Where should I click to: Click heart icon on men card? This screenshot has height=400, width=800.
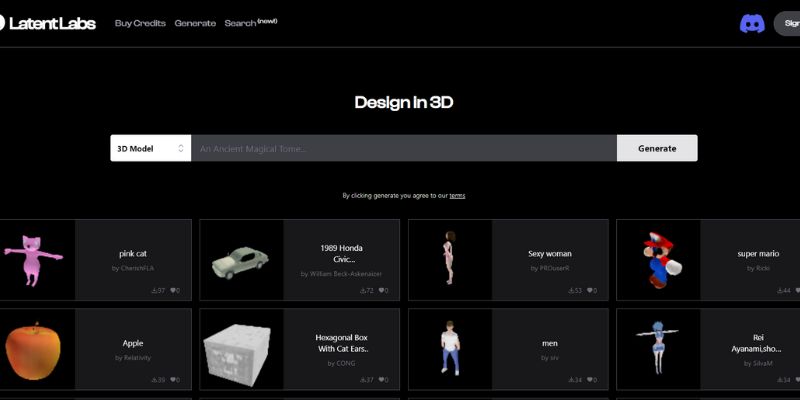coord(589,380)
